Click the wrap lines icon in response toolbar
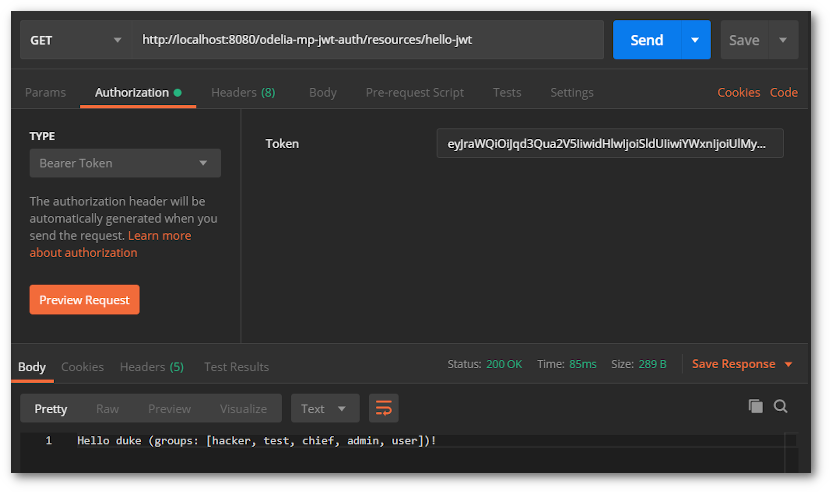This screenshot has width=830, height=492. (x=384, y=408)
